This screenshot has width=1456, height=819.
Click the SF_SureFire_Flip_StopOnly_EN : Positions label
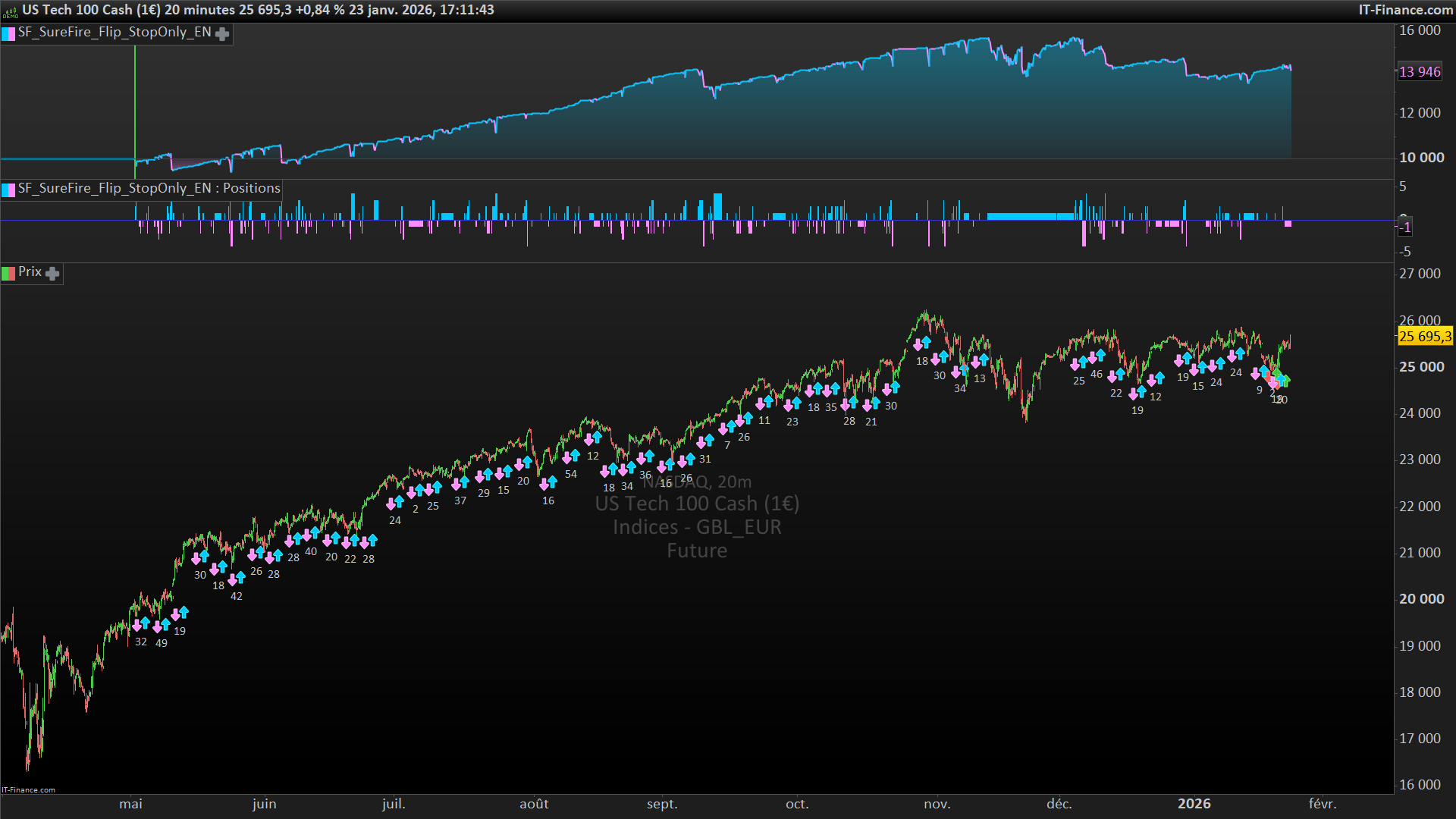149,188
